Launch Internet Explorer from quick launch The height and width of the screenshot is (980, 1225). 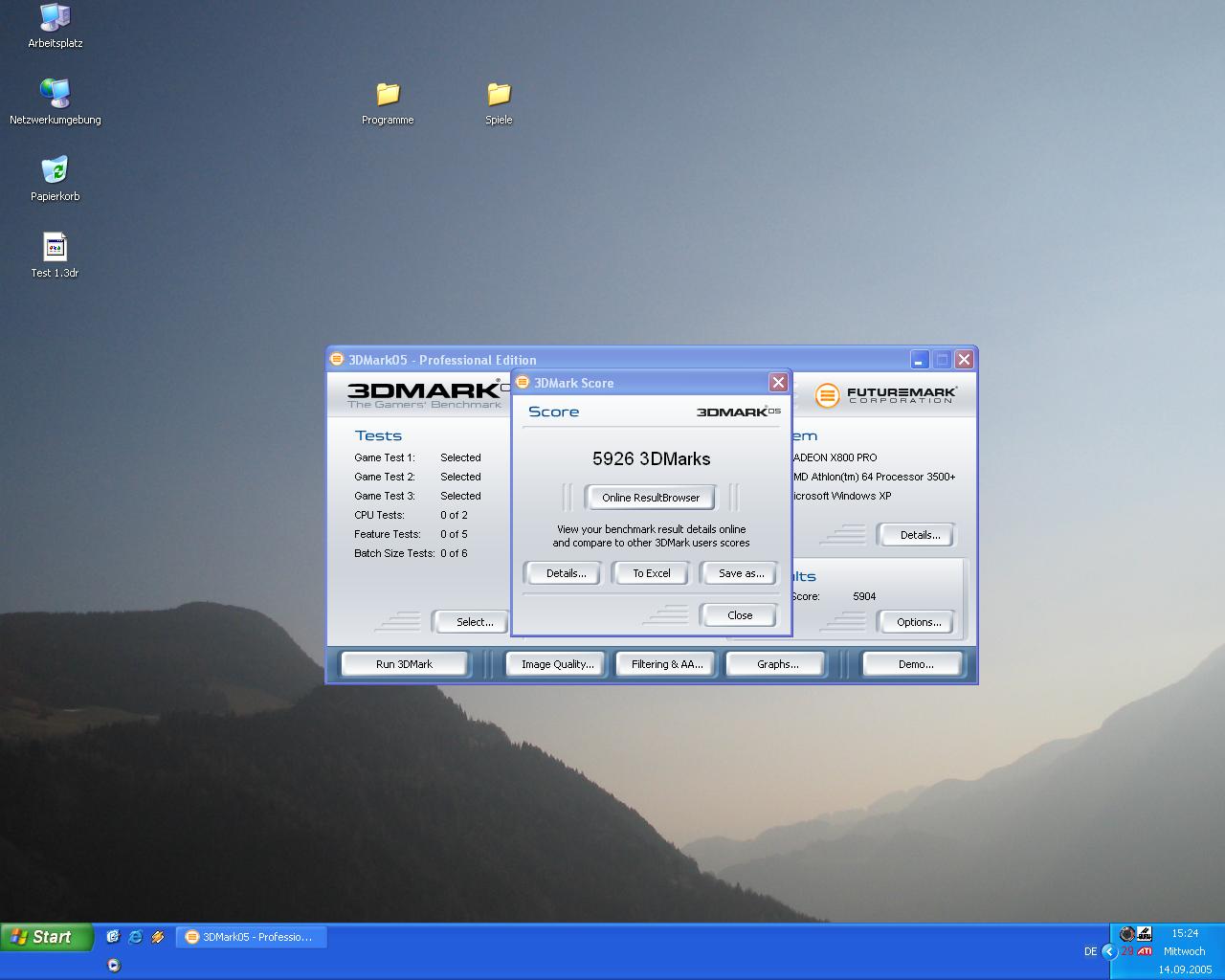(135, 937)
